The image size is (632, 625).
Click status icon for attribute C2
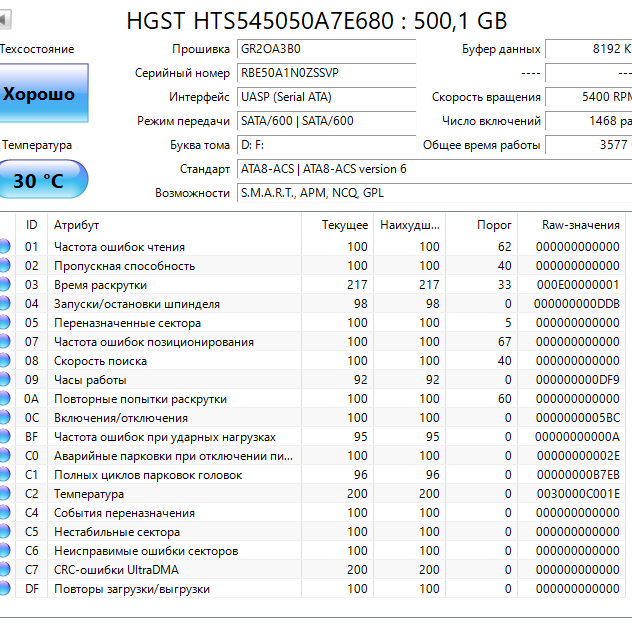5,493
